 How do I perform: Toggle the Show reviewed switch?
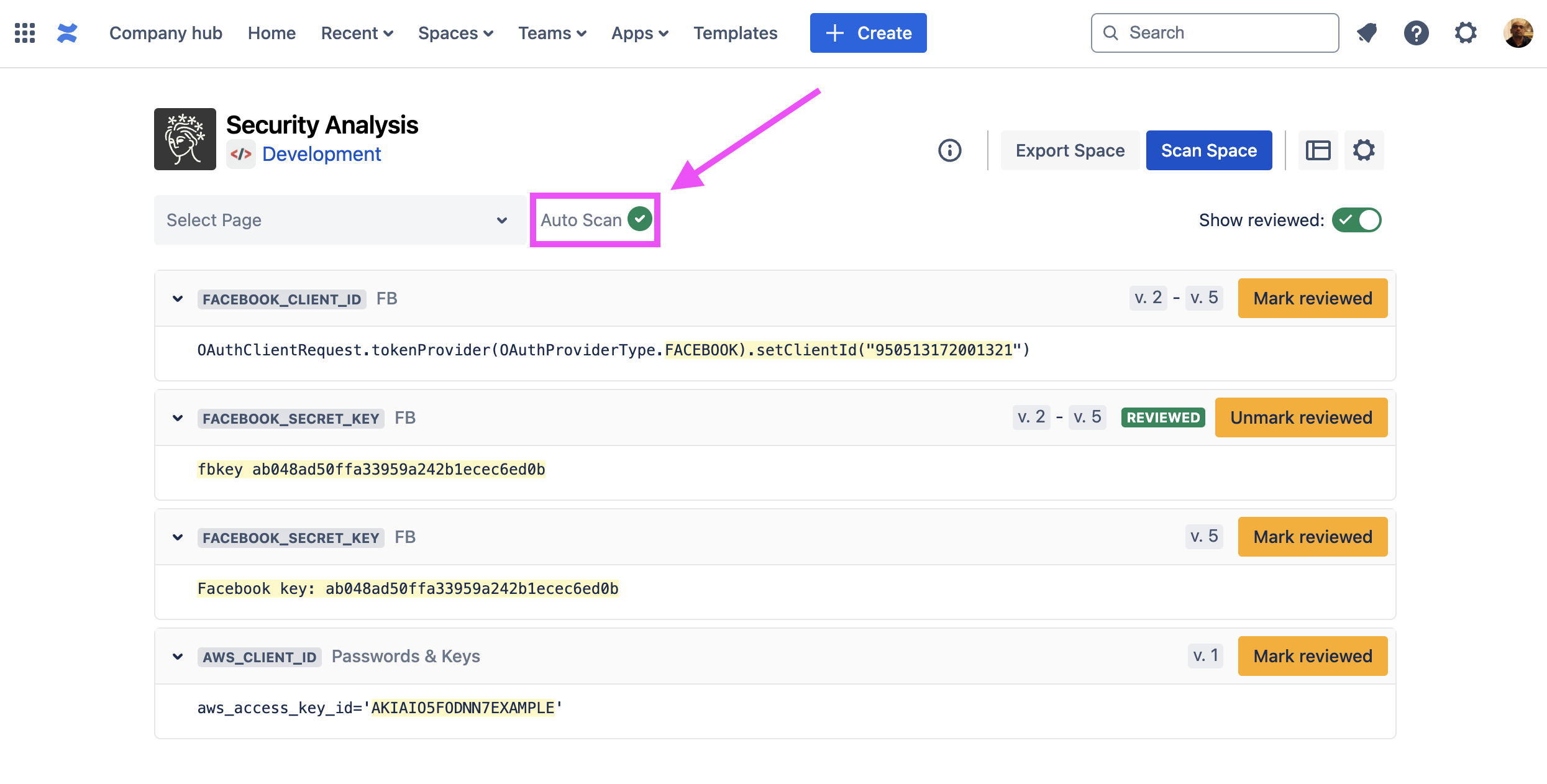1356,220
